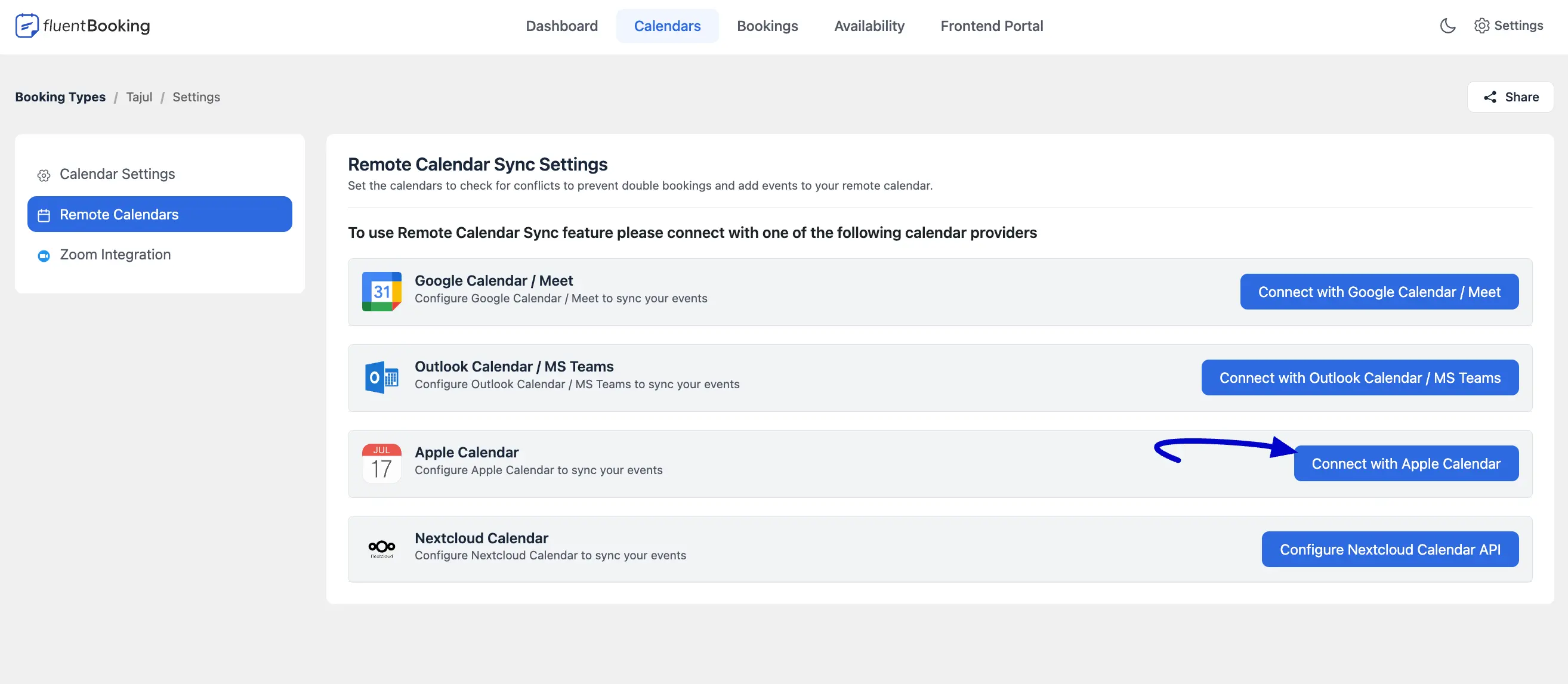Screen dimensions: 1568x684
Task: Open the Dashboard tab
Action: coord(561,26)
